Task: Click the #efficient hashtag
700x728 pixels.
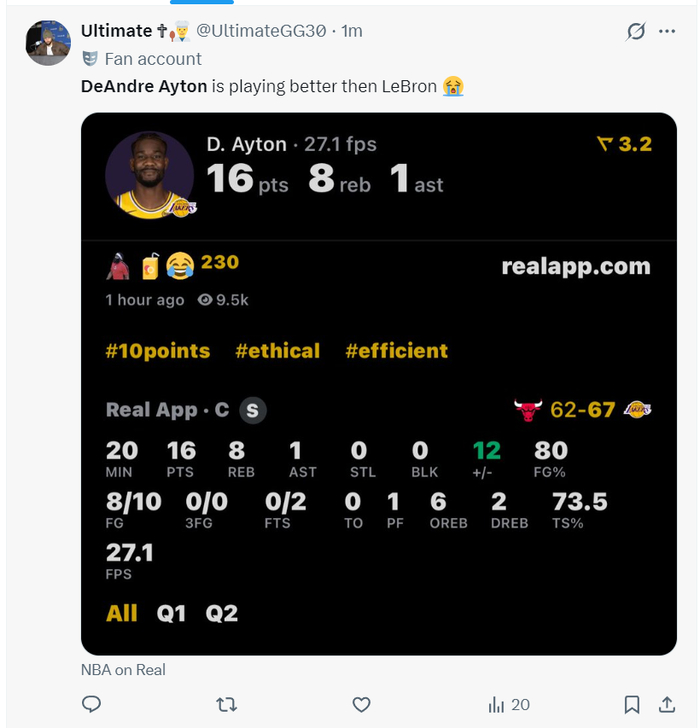Action: point(396,351)
